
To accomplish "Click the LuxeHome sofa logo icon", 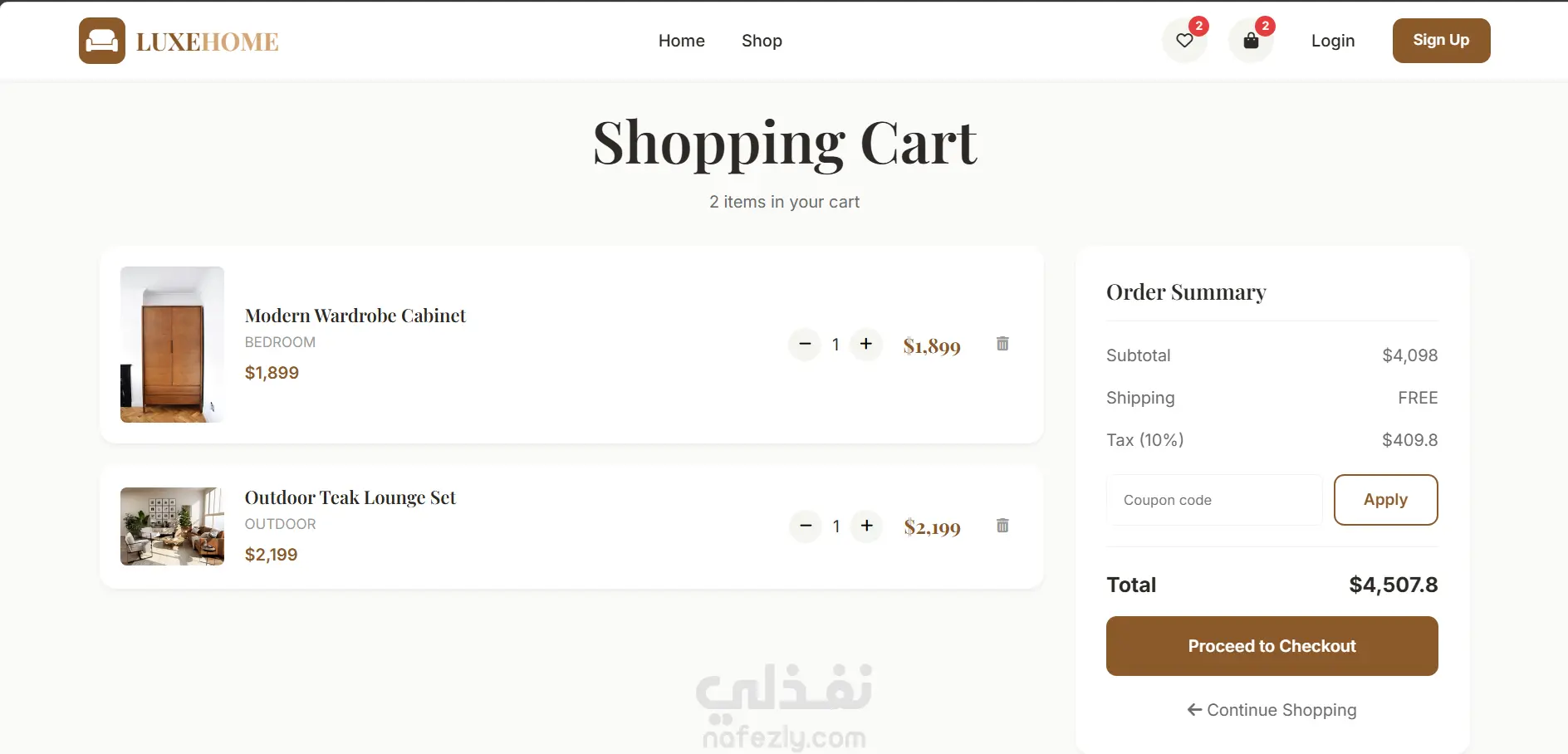I will pos(102,41).
